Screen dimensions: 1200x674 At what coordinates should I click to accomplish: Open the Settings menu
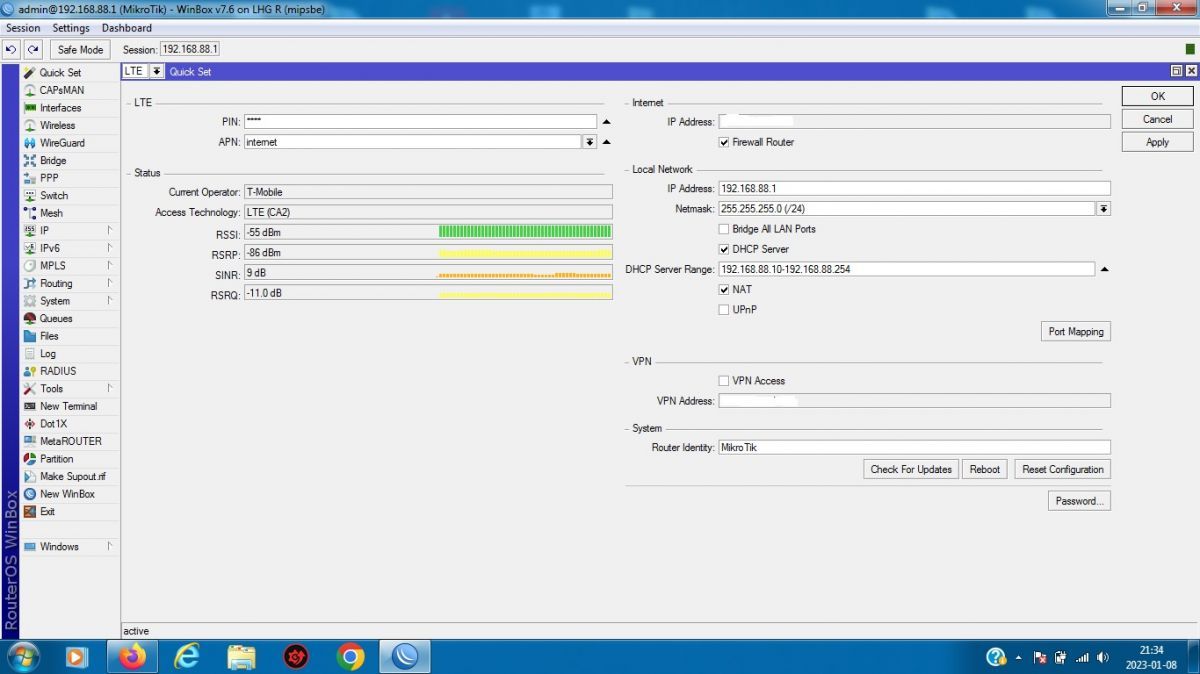click(x=71, y=28)
